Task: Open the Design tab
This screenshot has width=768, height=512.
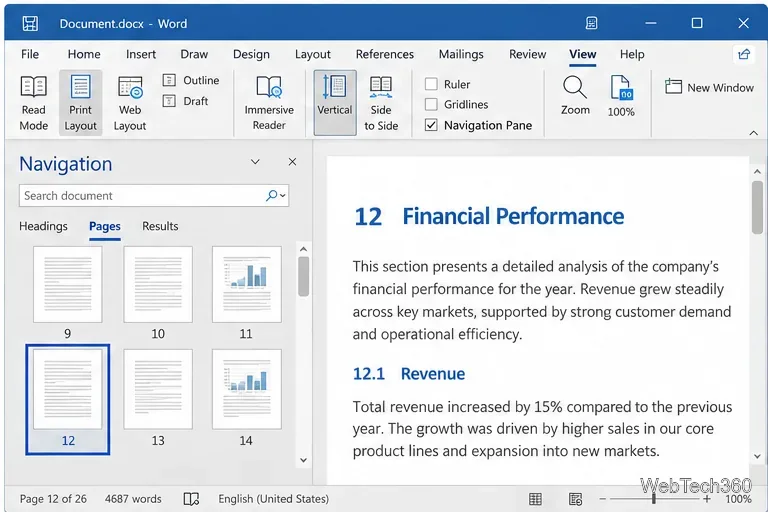Action: pyautogui.click(x=251, y=54)
